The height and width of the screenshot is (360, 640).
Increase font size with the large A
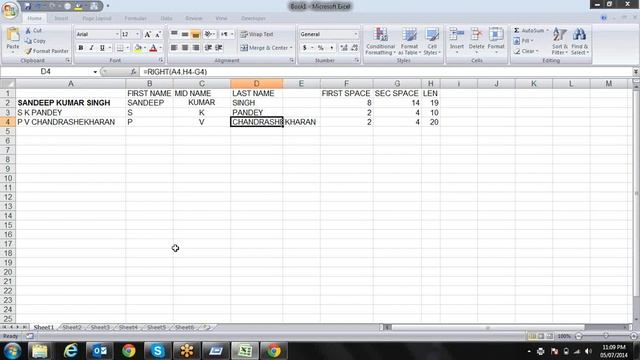pos(147,35)
